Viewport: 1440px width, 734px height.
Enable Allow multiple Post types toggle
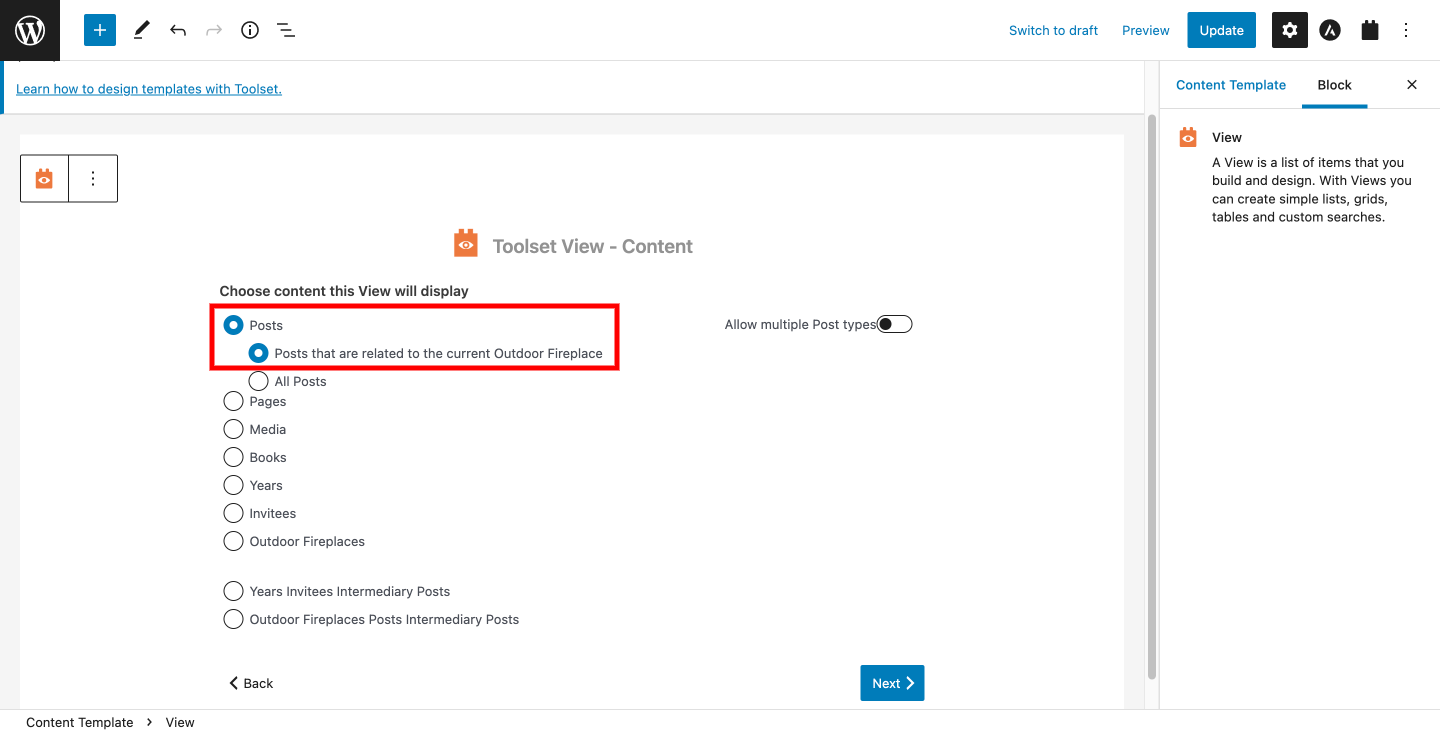point(895,324)
